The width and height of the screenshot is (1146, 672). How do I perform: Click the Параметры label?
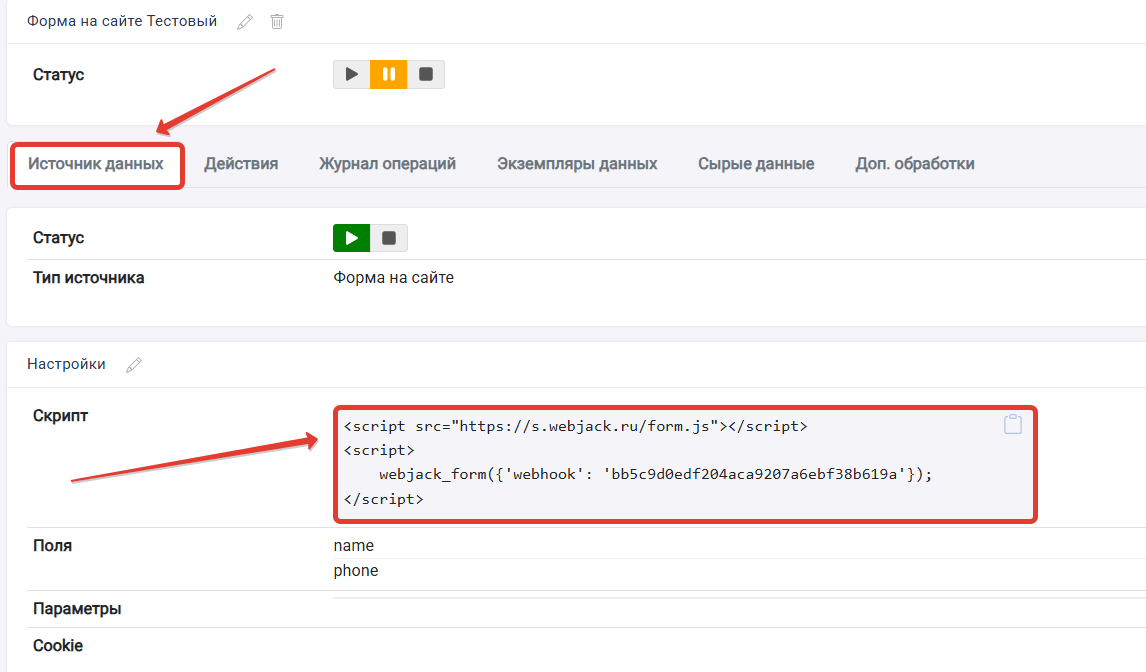pos(77,608)
